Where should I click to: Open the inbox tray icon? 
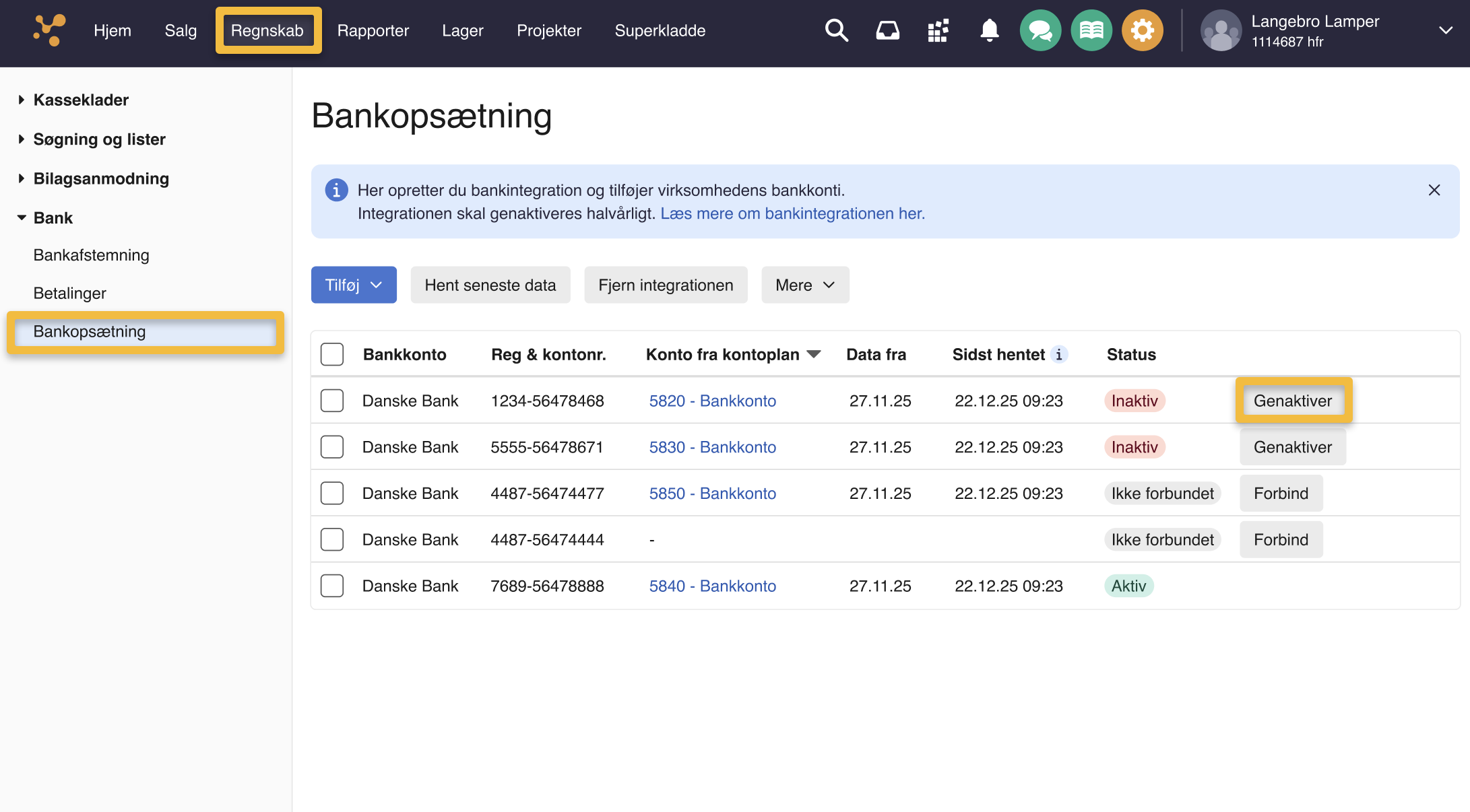pyautogui.click(x=887, y=30)
